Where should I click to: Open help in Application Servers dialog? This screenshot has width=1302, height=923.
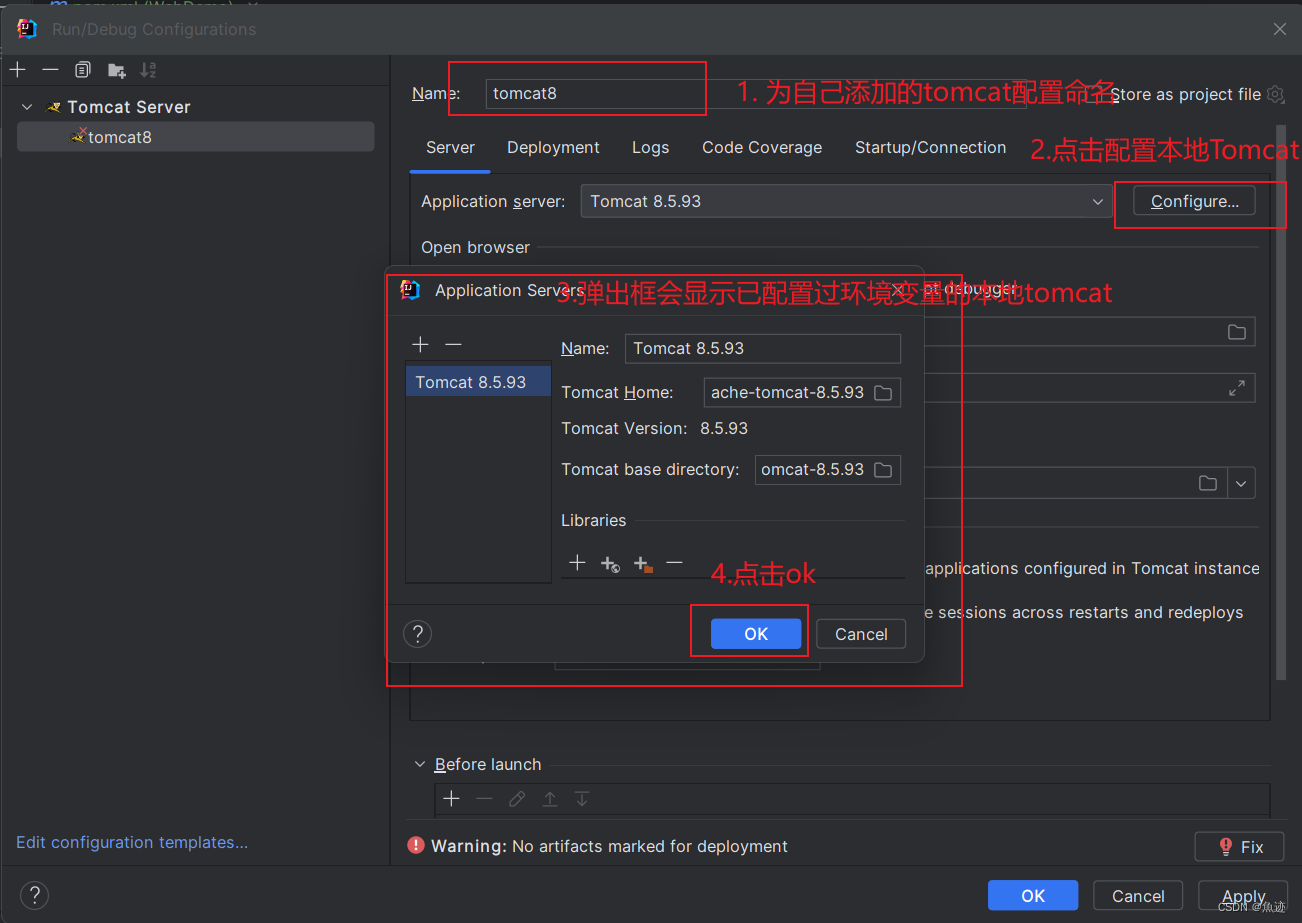pyautogui.click(x=417, y=633)
